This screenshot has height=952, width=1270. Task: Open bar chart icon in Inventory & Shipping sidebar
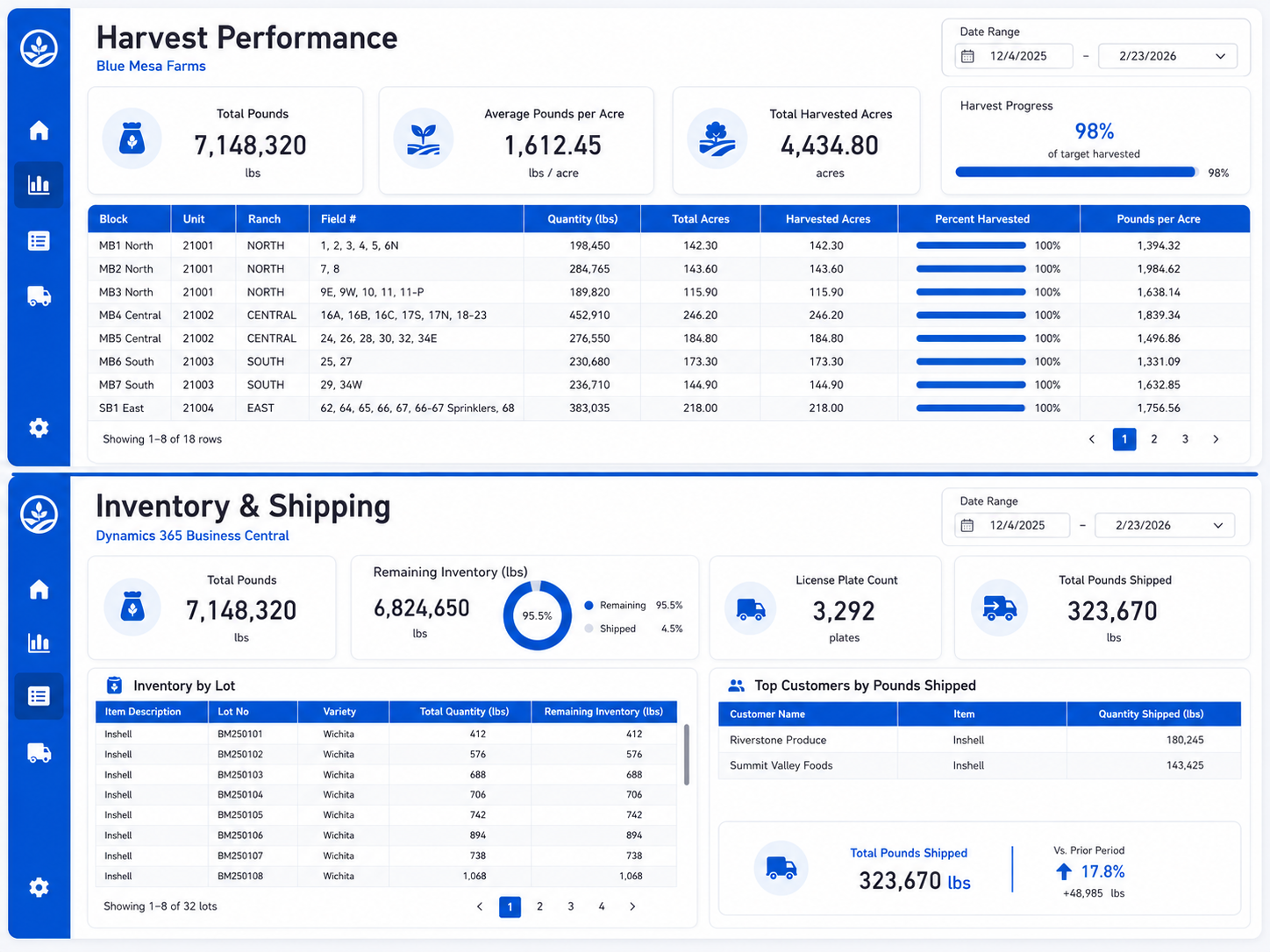pyautogui.click(x=39, y=643)
